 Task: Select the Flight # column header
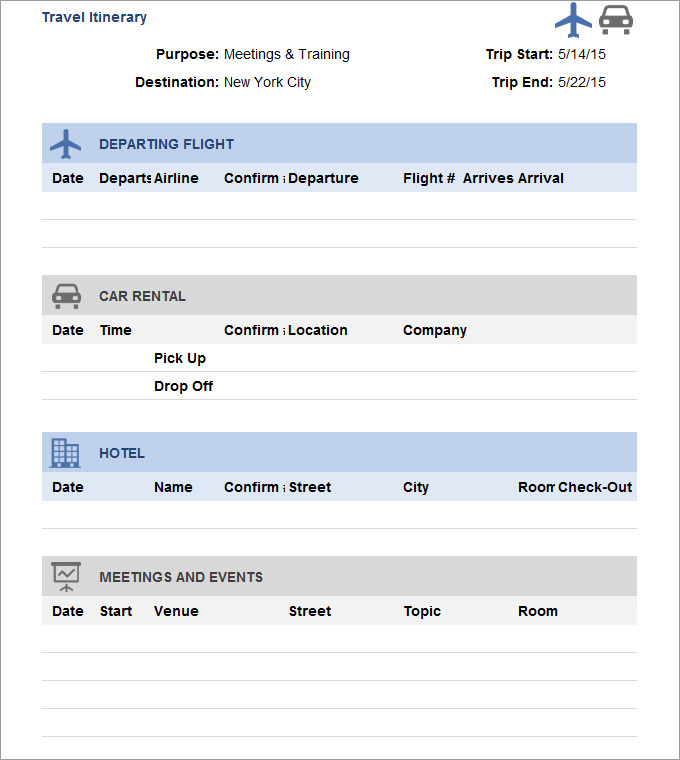click(x=429, y=179)
